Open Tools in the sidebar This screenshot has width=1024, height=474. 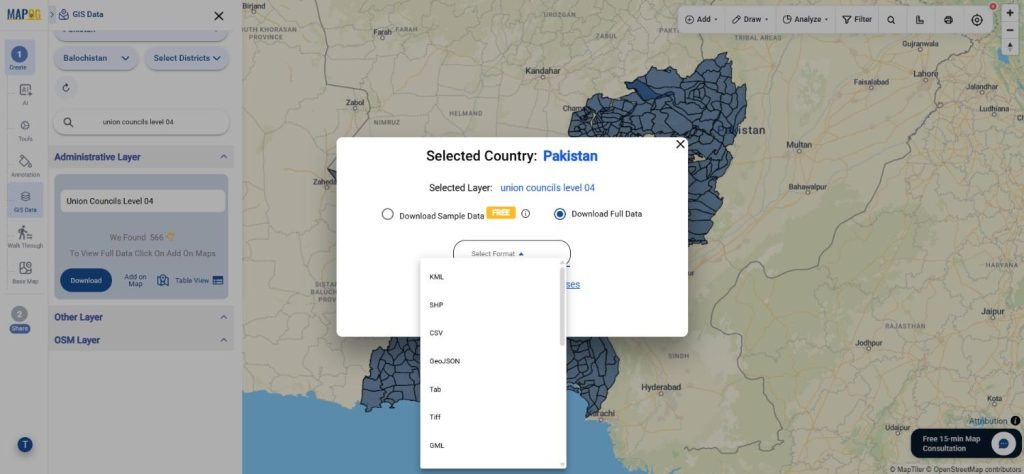tap(25, 130)
